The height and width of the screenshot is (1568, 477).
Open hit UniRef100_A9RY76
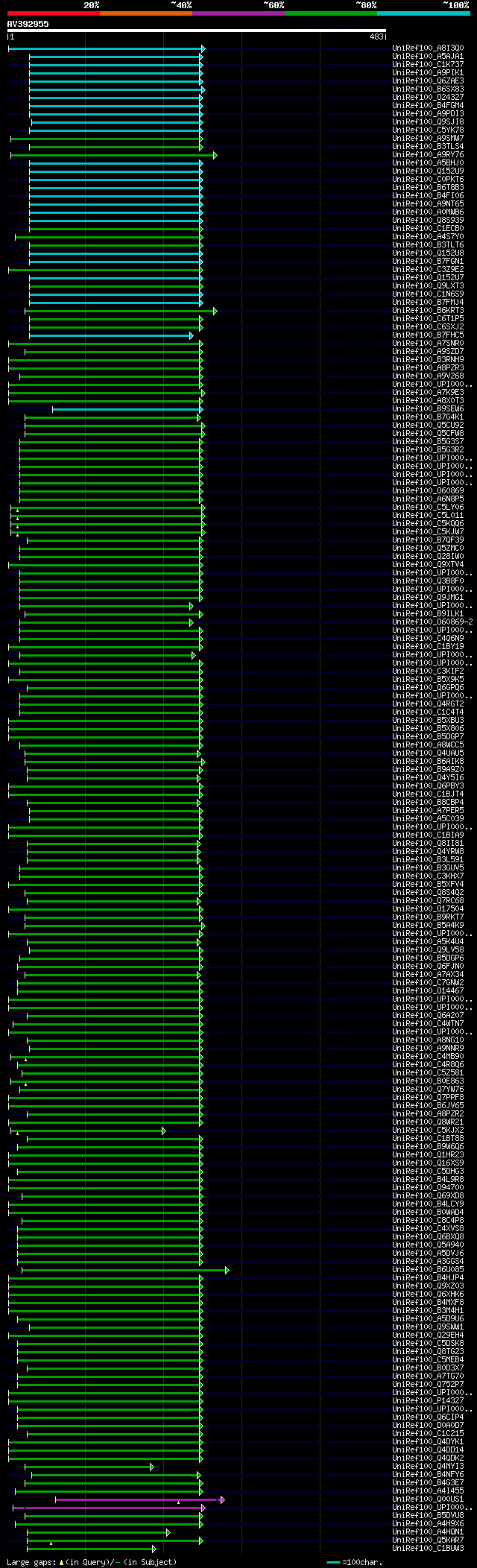(428, 155)
